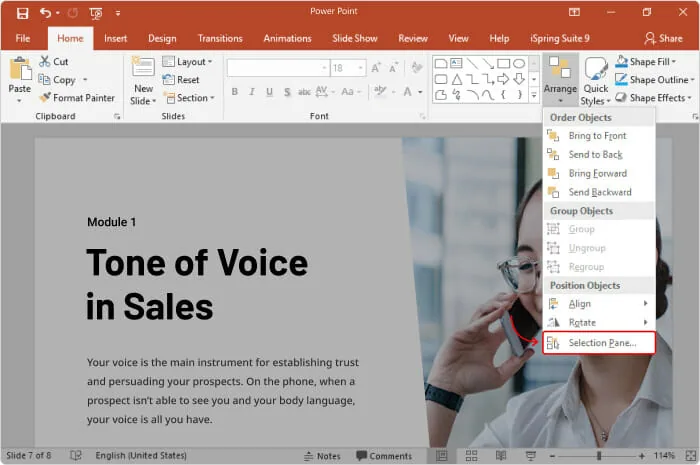Toggle the Comments pane
The image size is (700, 465).
pos(384,456)
